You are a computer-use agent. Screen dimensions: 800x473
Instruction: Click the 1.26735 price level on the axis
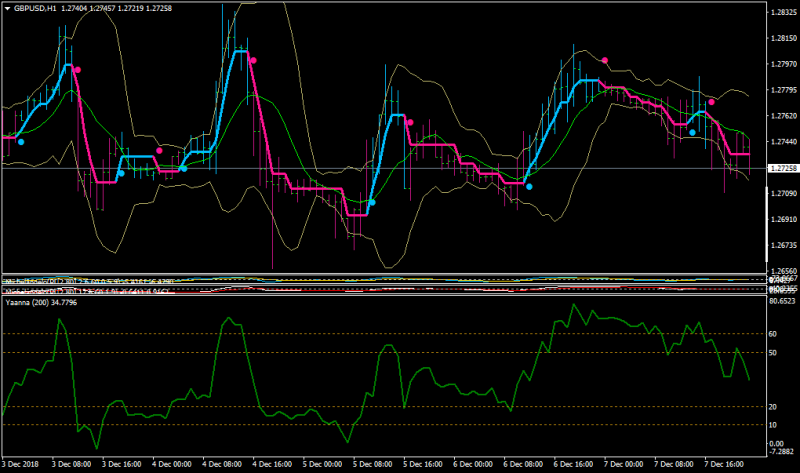tap(784, 245)
